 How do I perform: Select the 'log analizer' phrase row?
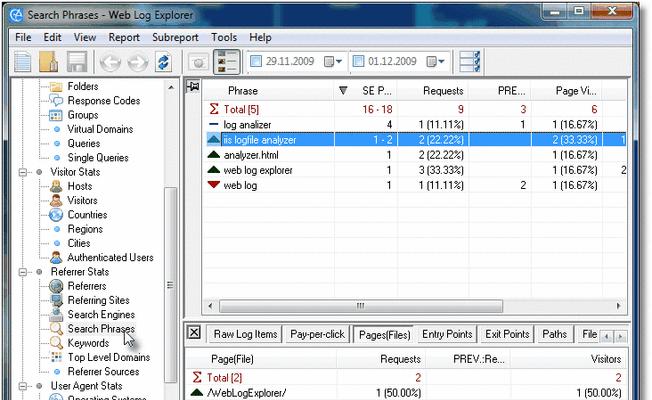point(414,125)
